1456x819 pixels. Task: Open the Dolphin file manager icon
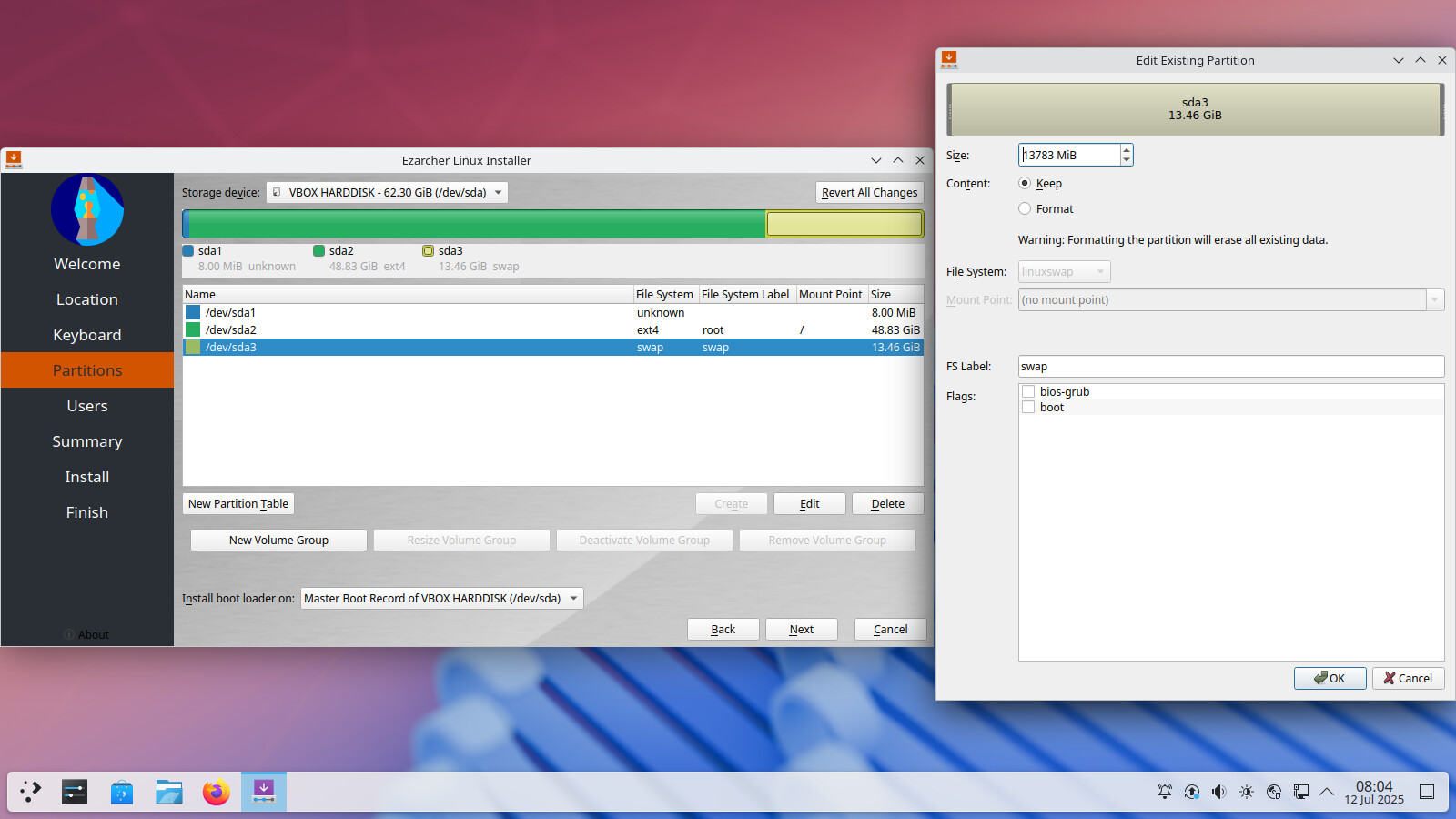pos(169,792)
